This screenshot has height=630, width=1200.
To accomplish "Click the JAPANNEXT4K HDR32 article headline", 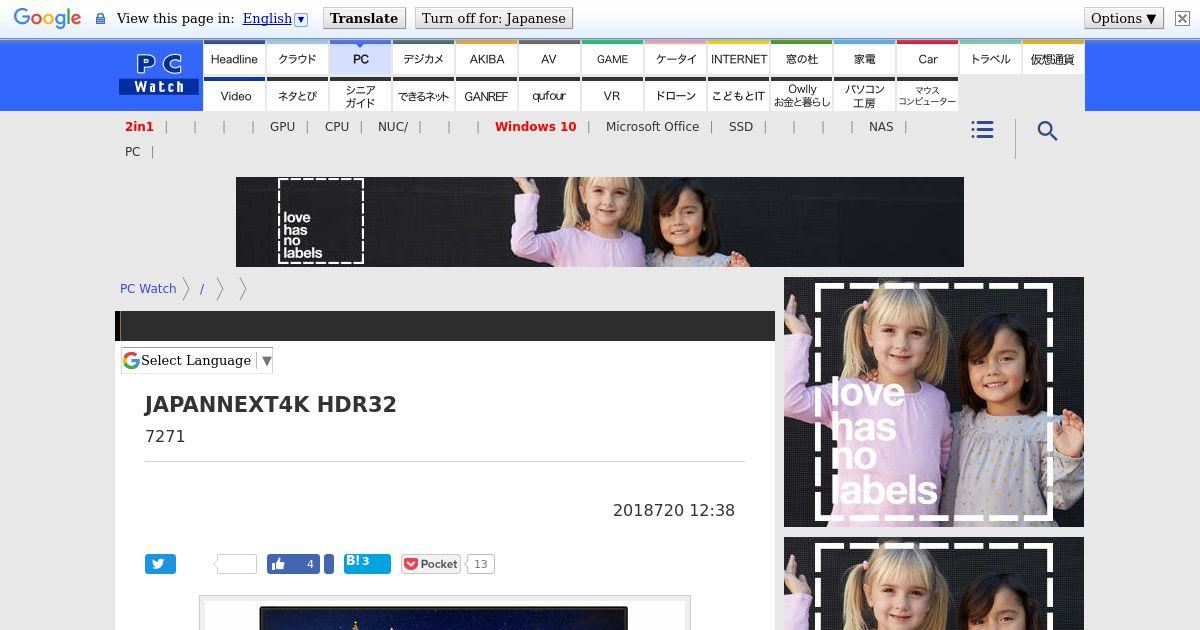I will click(271, 405).
